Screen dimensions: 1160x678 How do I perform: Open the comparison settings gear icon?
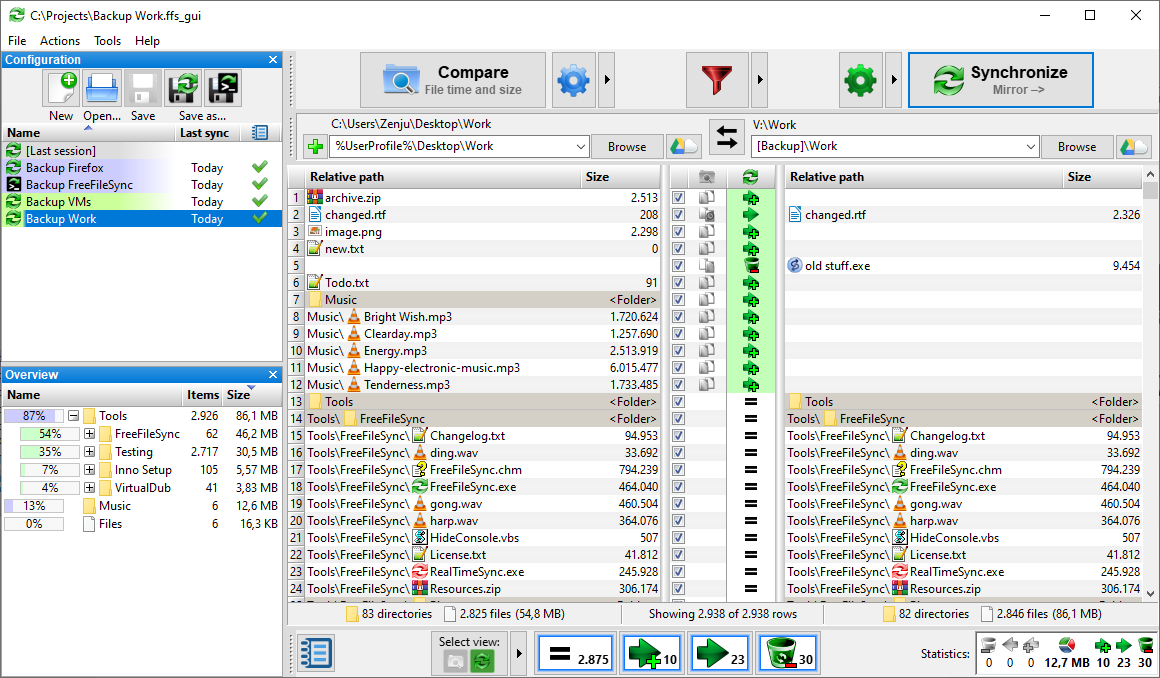[x=573, y=79]
